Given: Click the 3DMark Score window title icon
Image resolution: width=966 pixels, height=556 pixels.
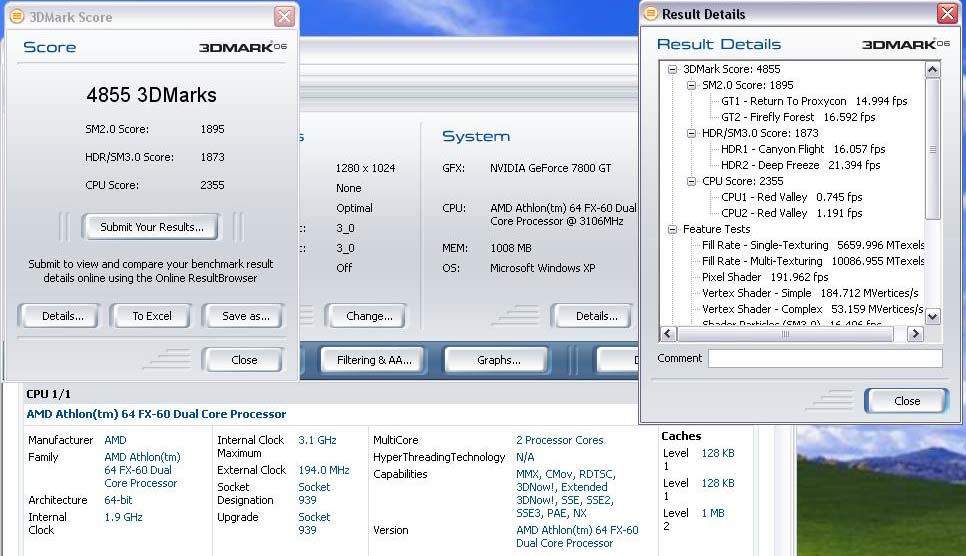Looking at the screenshot, I should point(17,17).
